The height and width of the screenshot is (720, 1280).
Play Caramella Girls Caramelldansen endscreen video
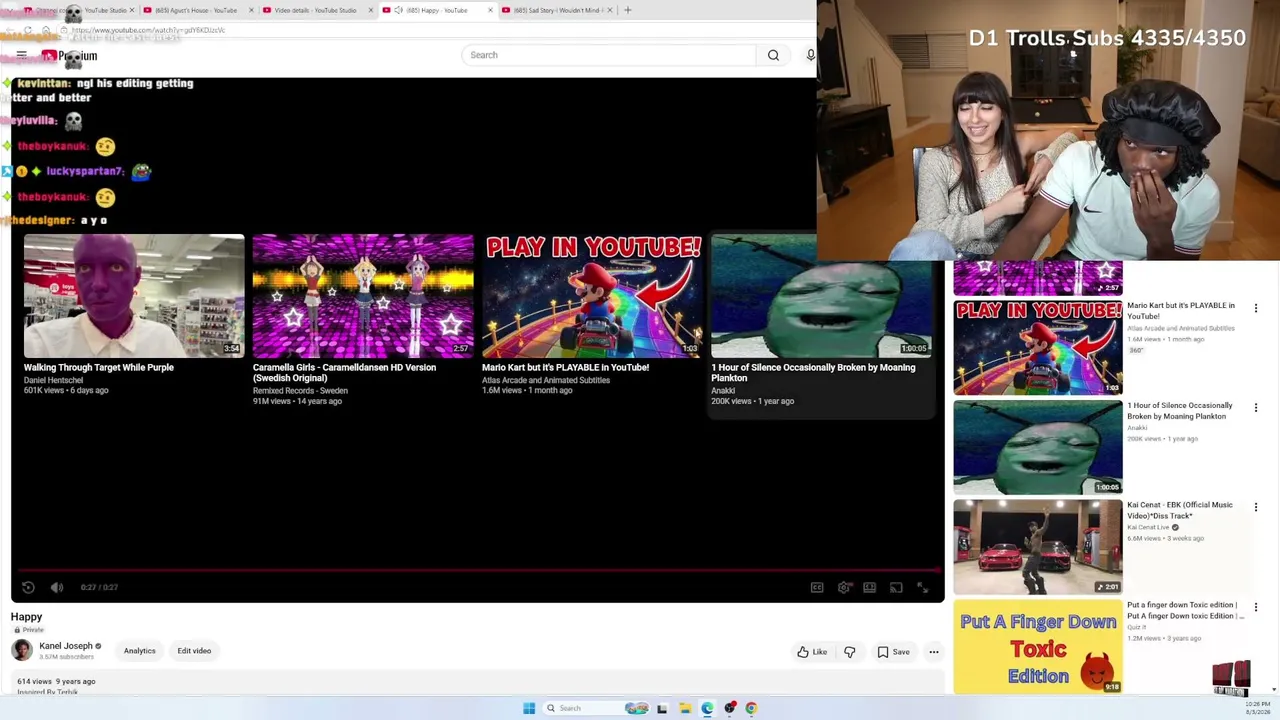[363, 296]
